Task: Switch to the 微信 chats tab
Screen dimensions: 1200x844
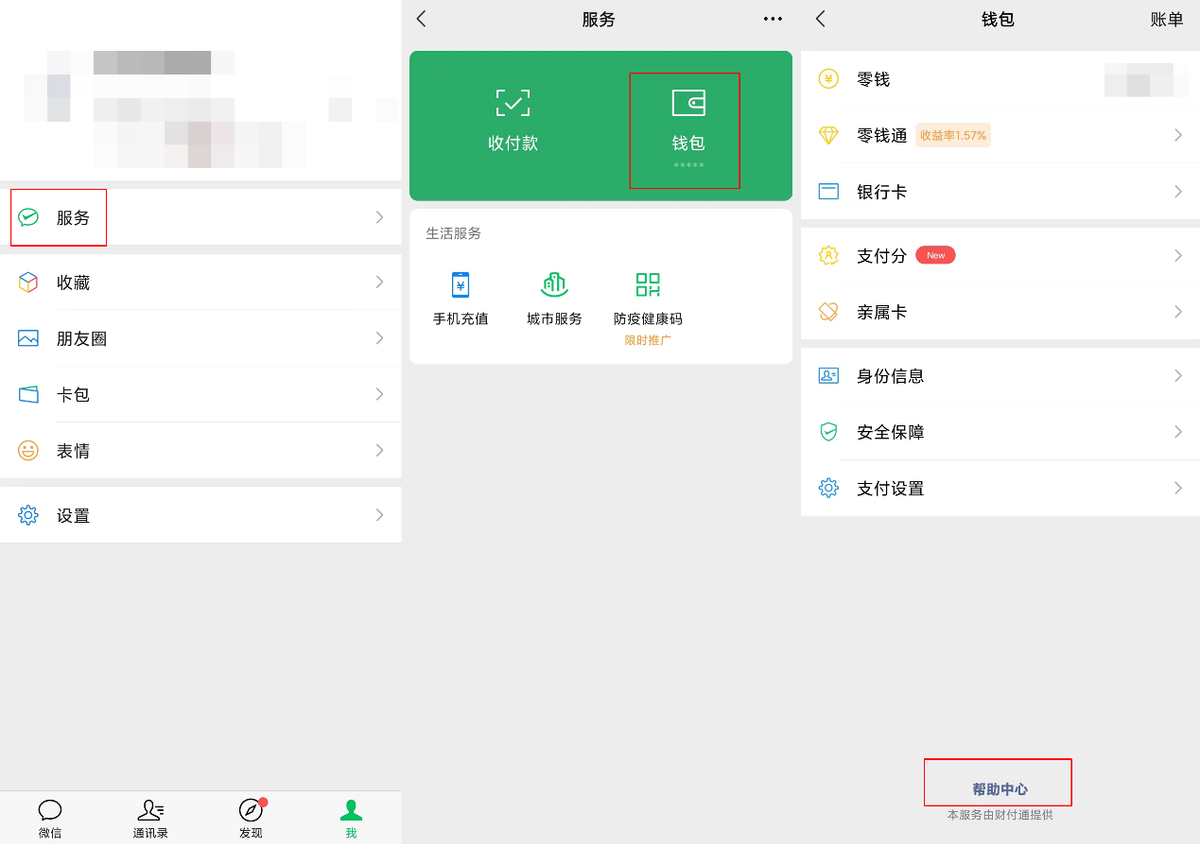Action: tap(50, 817)
